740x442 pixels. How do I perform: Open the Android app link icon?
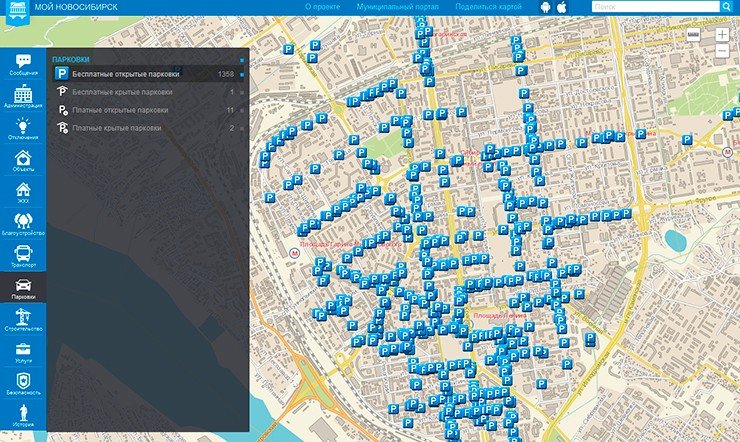546,7
